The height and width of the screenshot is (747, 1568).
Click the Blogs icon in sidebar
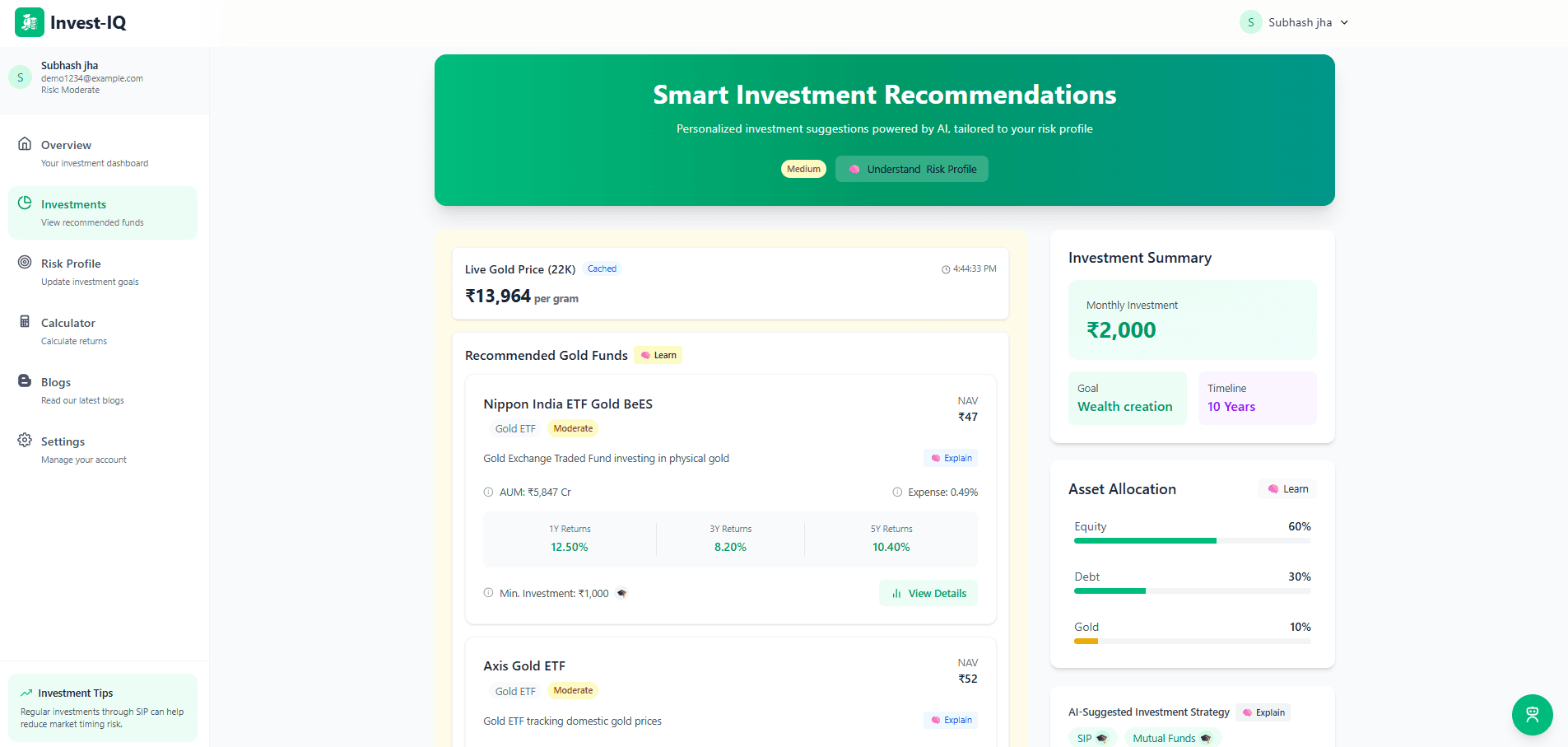click(25, 381)
